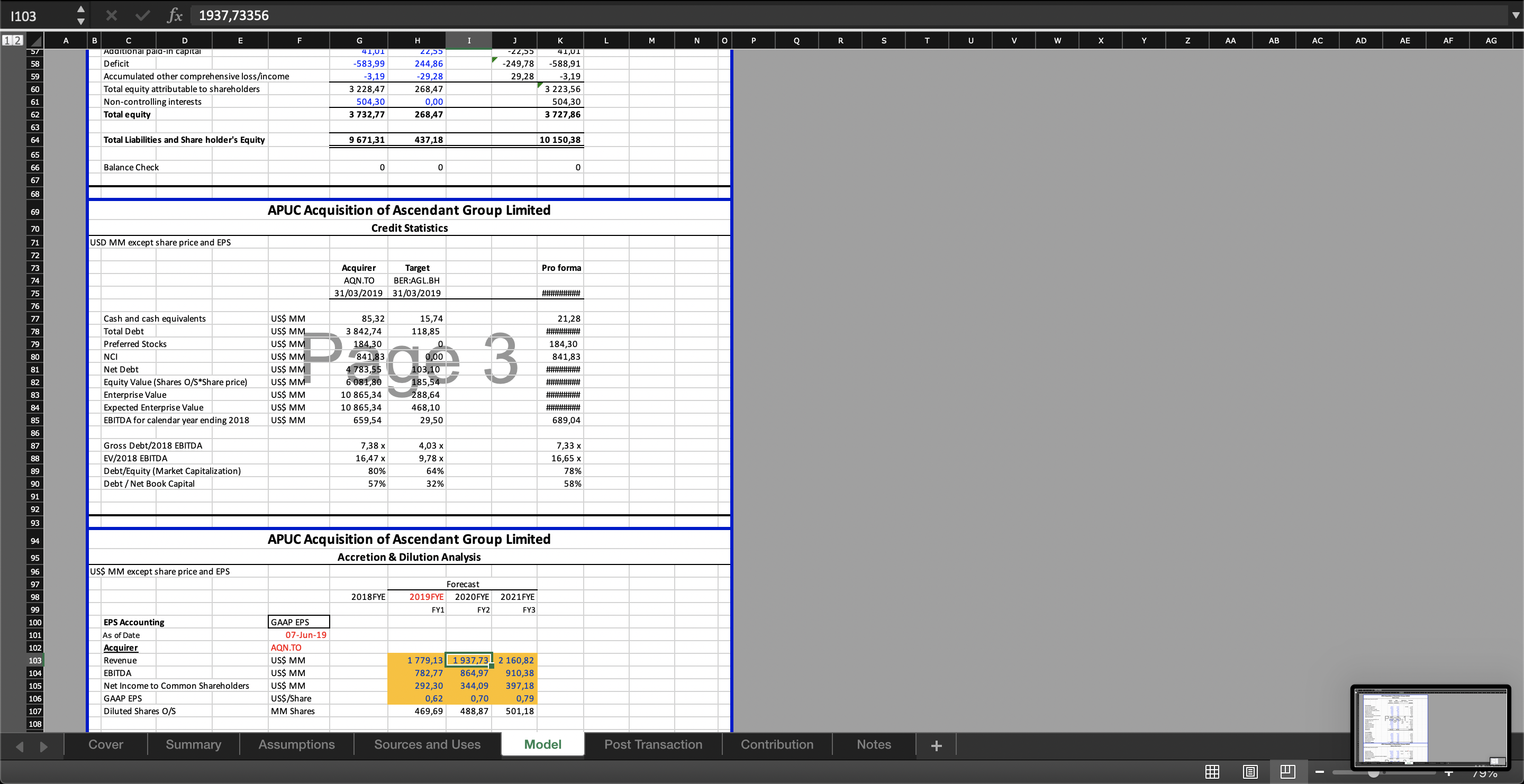
Task: Click the confirm entry checkmark icon
Action: 142,15
